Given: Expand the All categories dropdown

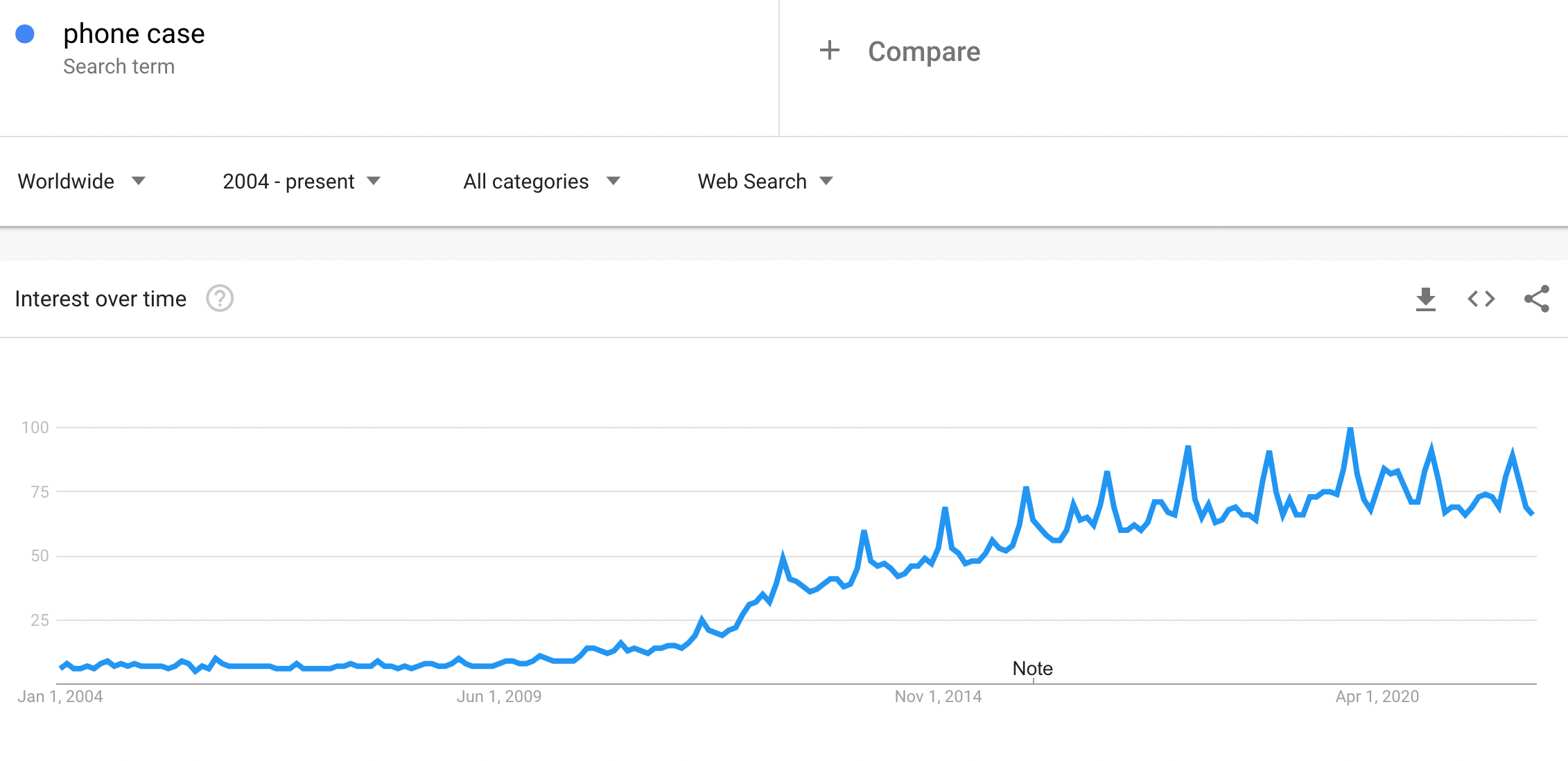Looking at the screenshot, I should tap(541, 182).
